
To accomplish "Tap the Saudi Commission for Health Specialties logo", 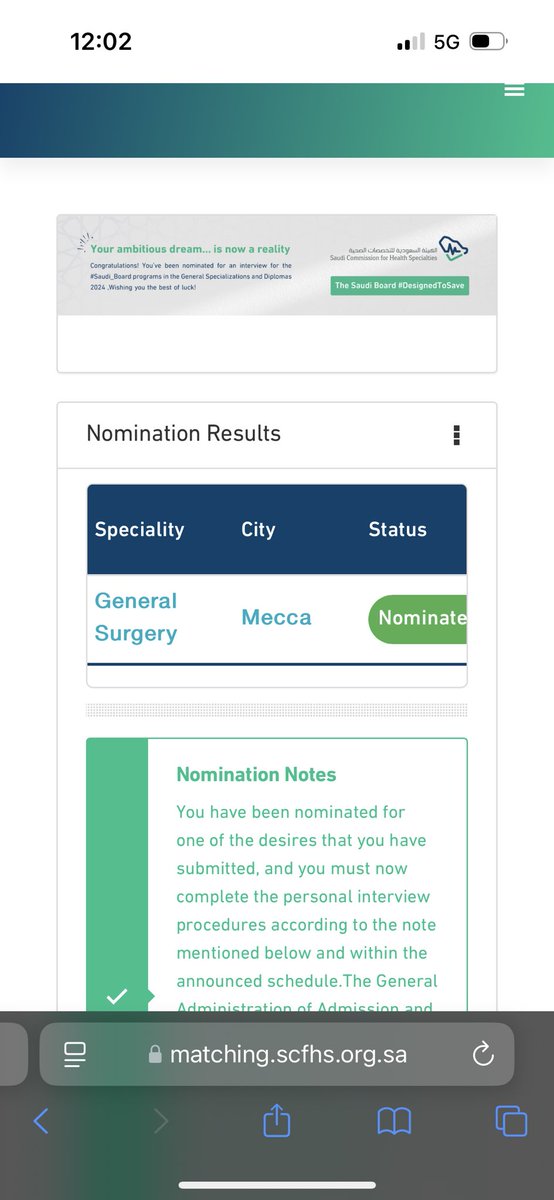I will (x=400, y=250).
